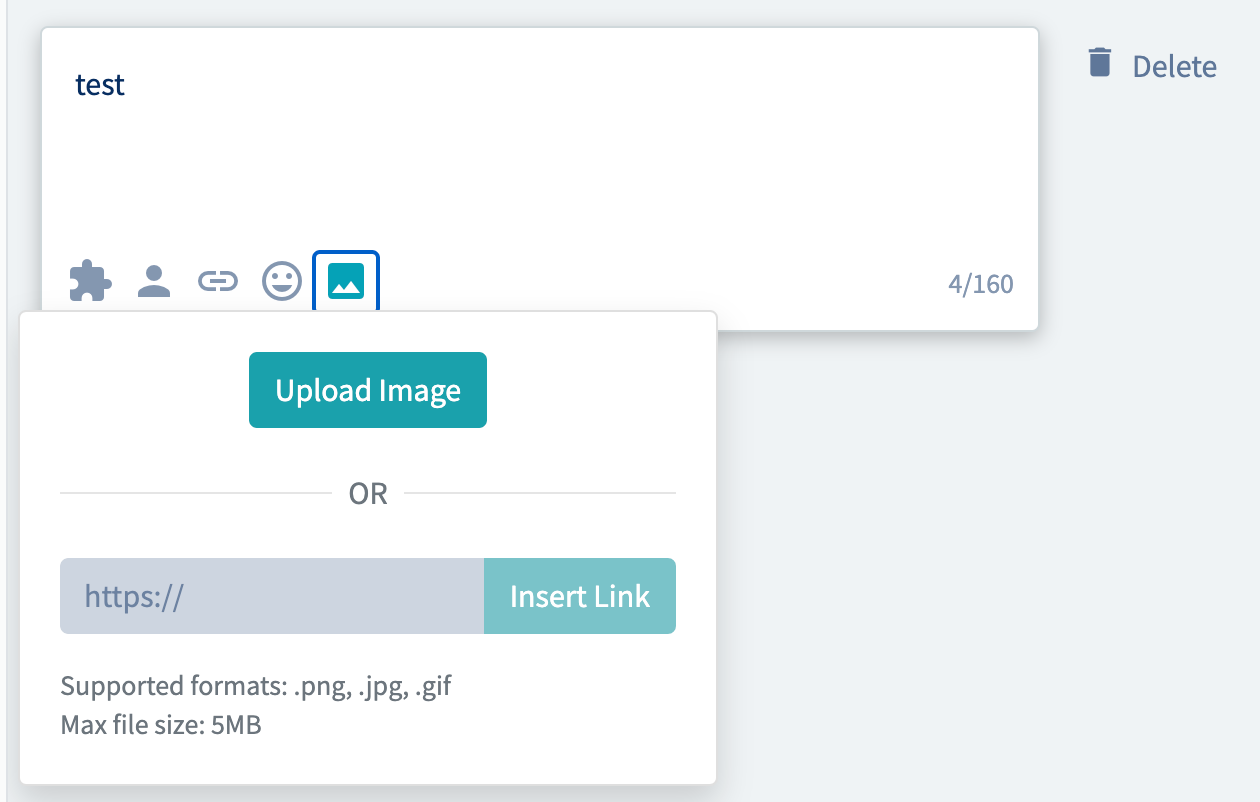Open the puzzle-piece integrations icon

point(90,281)
